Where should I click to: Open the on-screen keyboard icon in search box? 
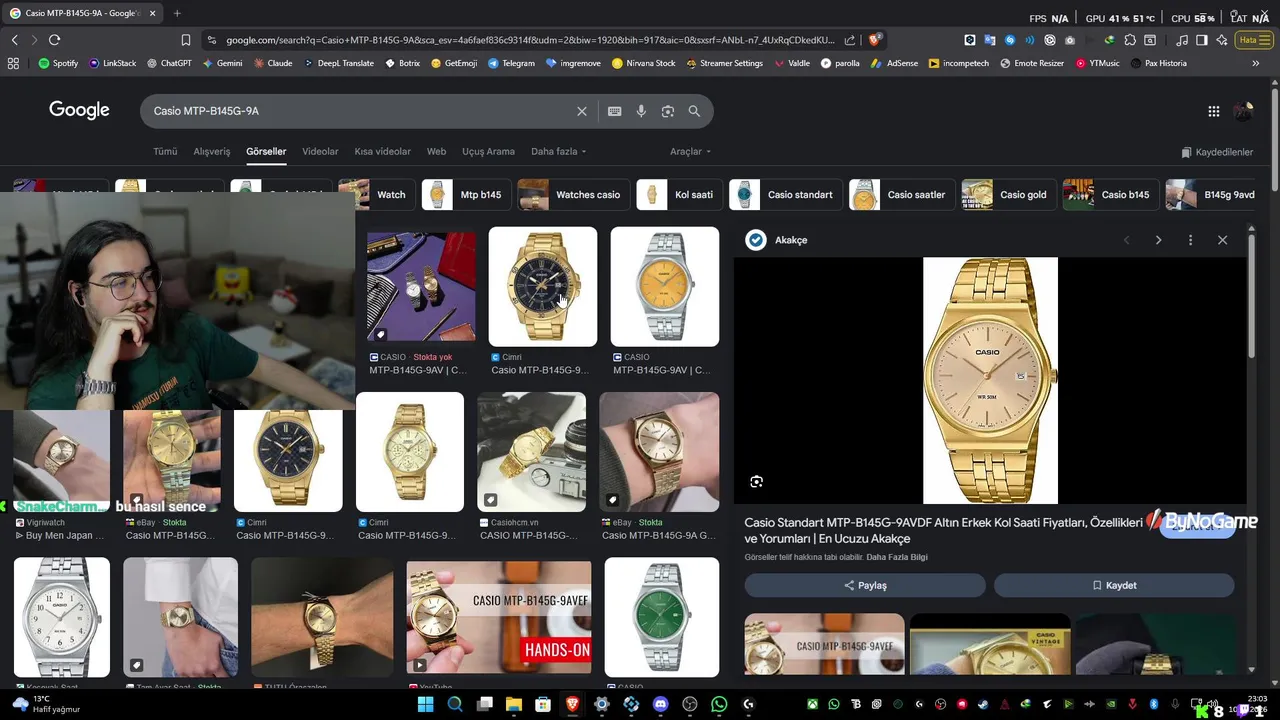pyautogui.click(x=615, y=111)
